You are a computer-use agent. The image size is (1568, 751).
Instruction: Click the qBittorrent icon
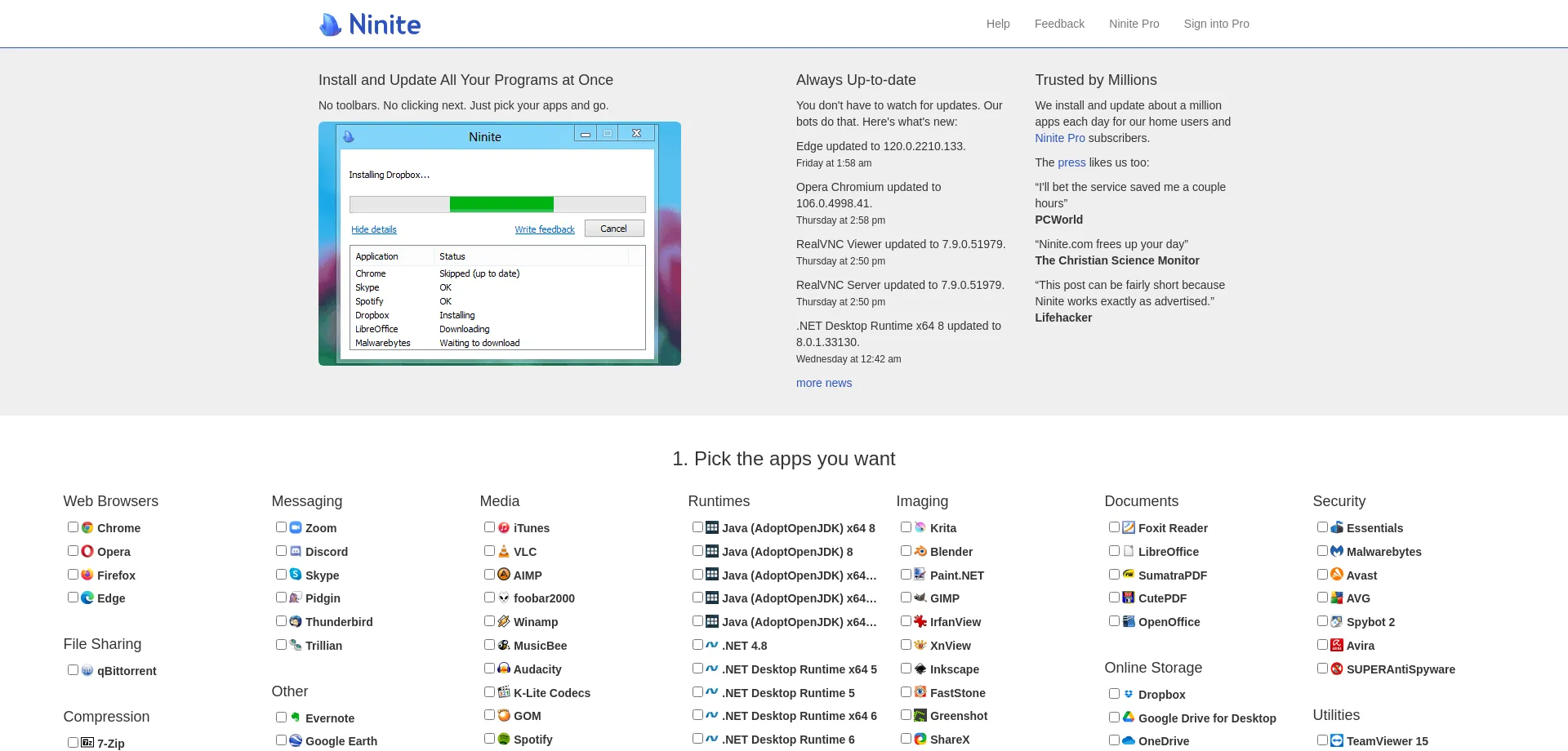(x=87, y=671)
